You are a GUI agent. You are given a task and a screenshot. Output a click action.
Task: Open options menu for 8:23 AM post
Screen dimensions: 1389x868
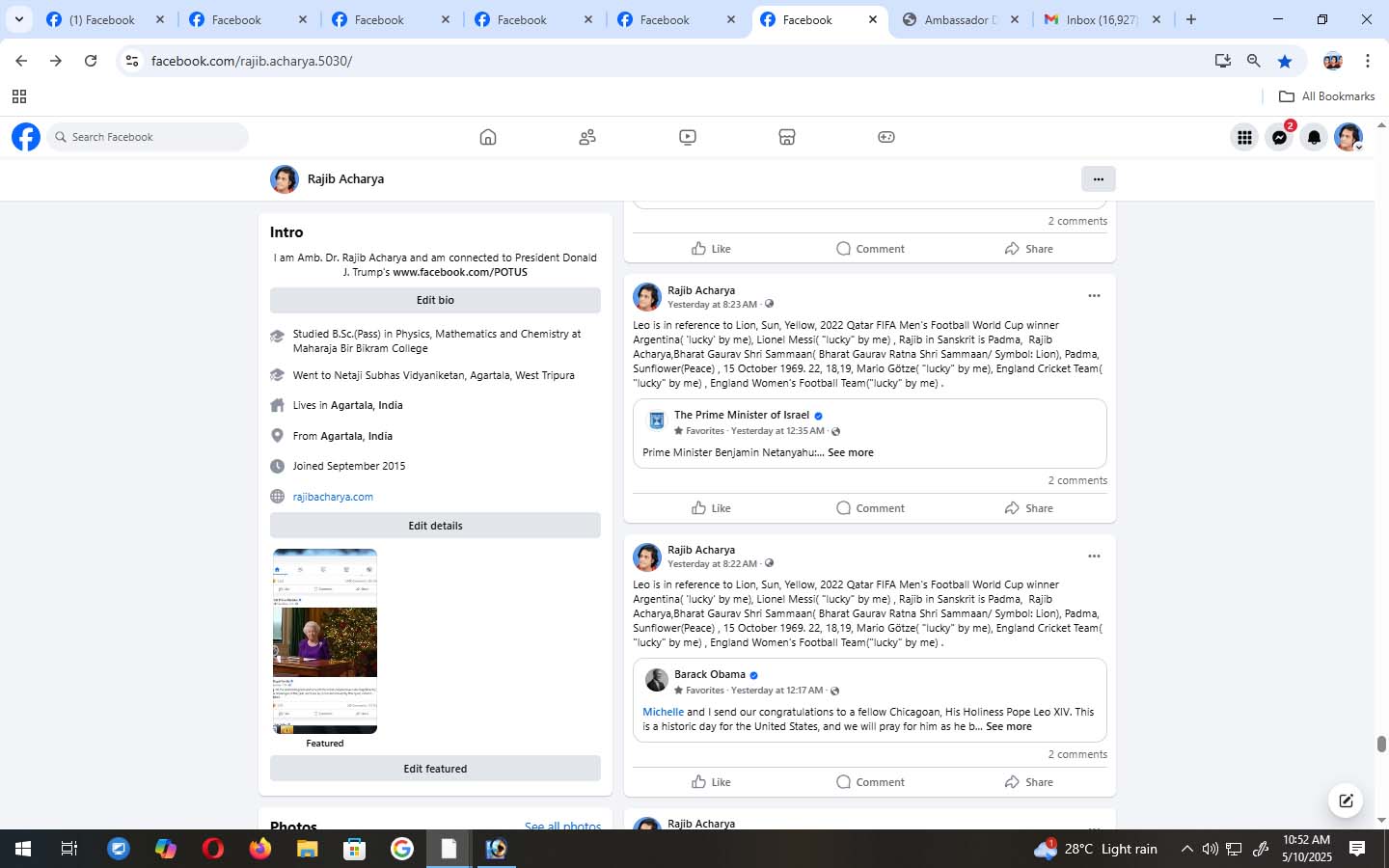tap(1094, 296)
